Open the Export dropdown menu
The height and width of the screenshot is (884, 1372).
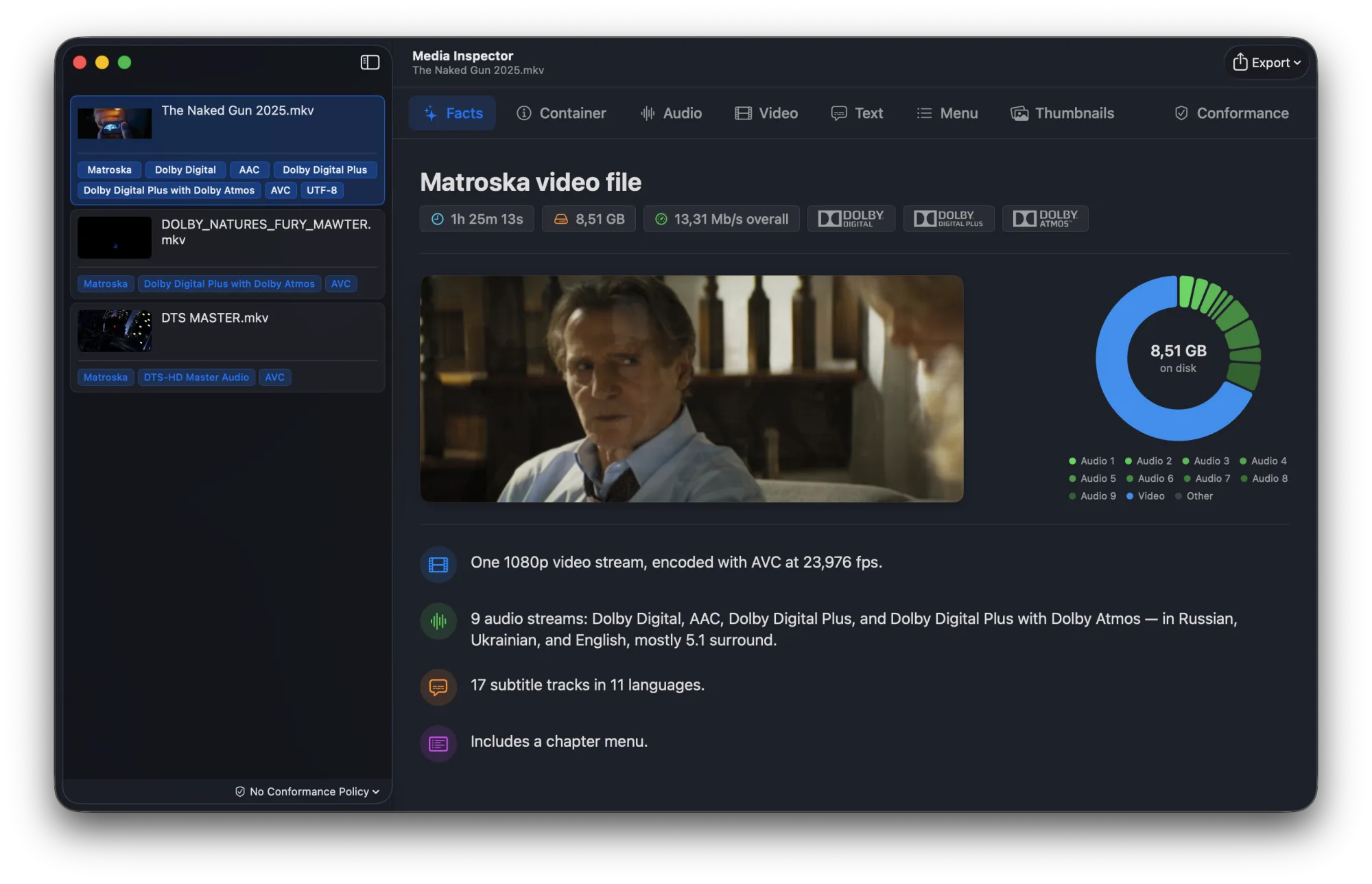(1266, 62)
